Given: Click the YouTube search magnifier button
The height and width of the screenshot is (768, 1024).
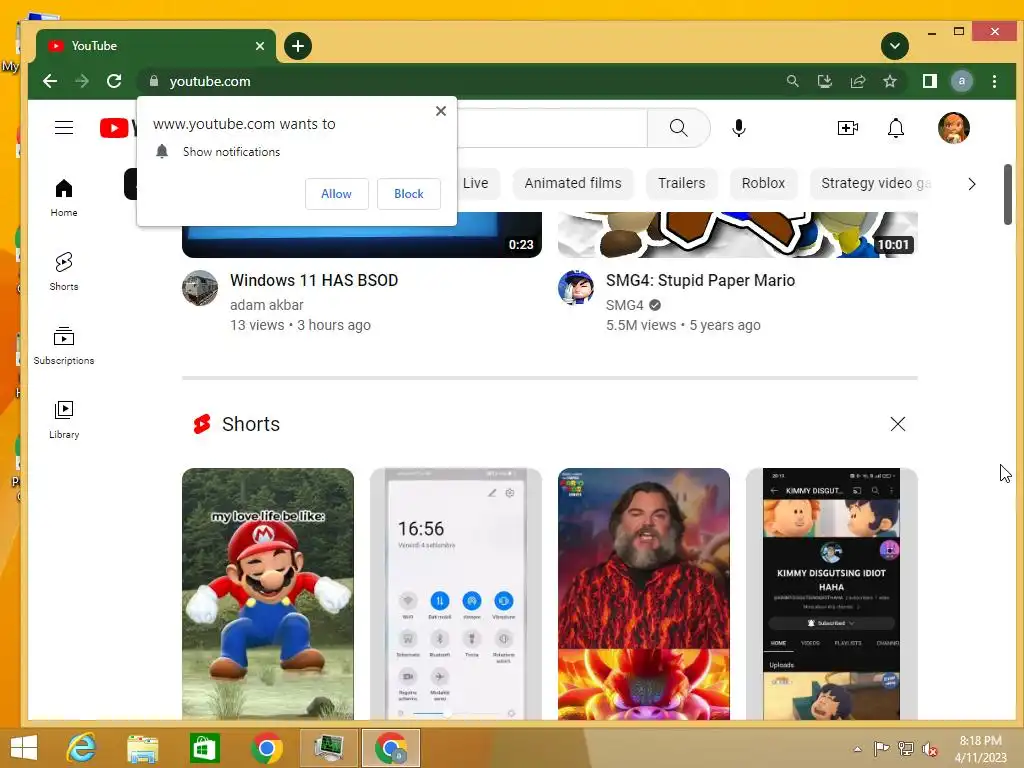Looking at the screenshot, I should click(x=679, y=127).
